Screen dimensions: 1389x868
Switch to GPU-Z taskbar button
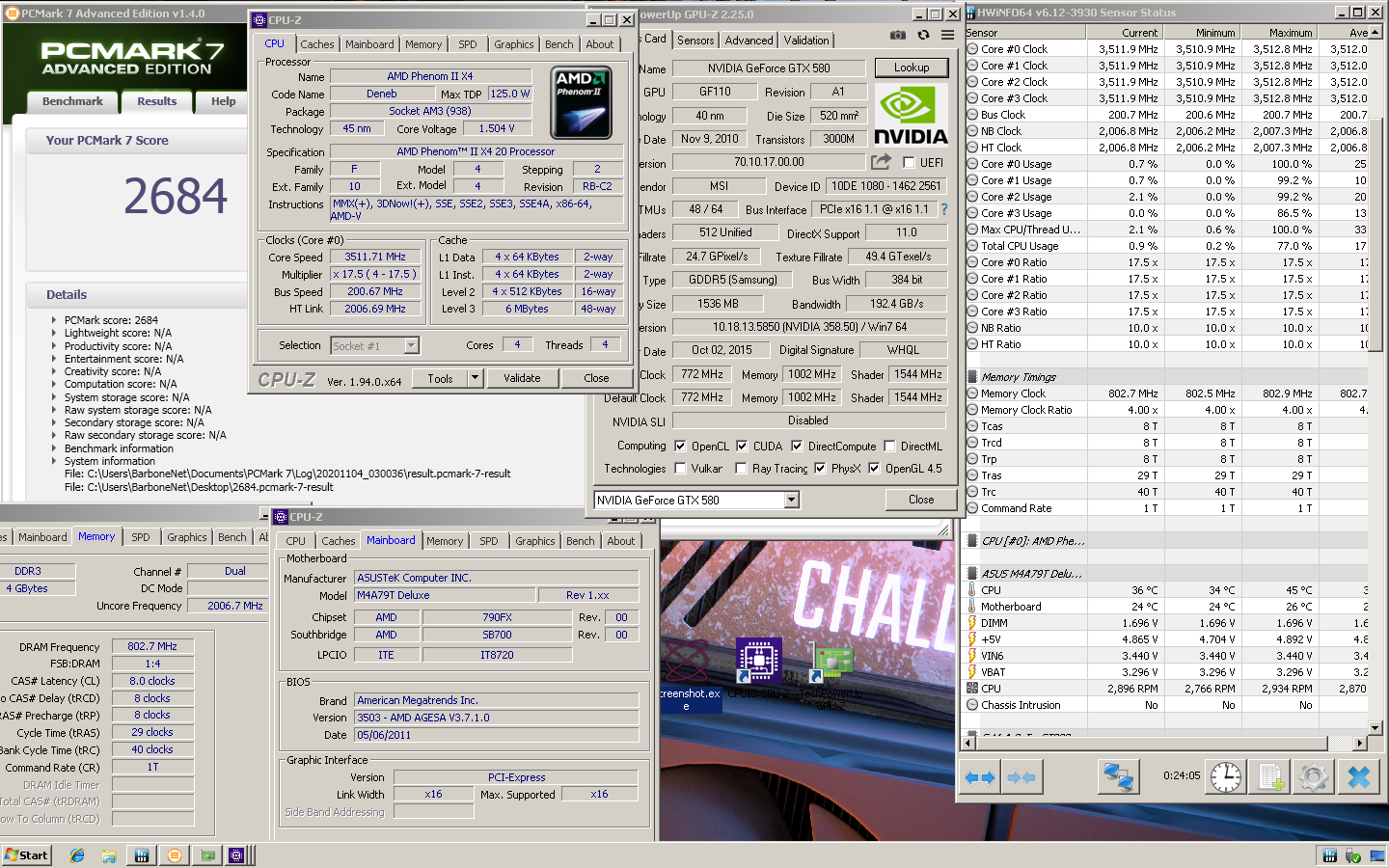pos(207,855)
